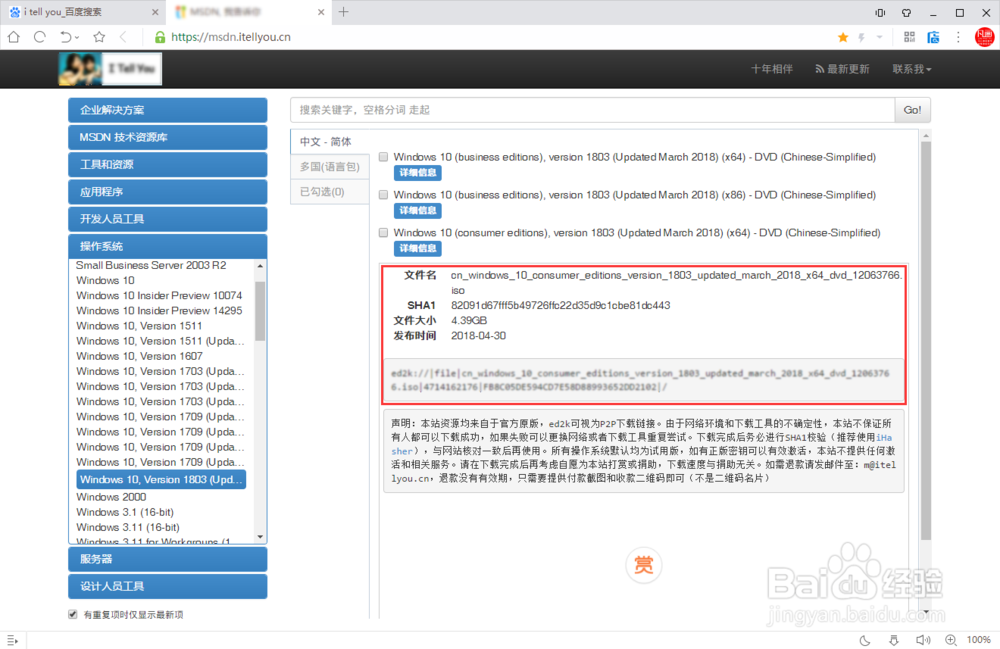Viewport: 1000px width, 649px height.
Task: Click the browser home icon
Action: (13, 37)
